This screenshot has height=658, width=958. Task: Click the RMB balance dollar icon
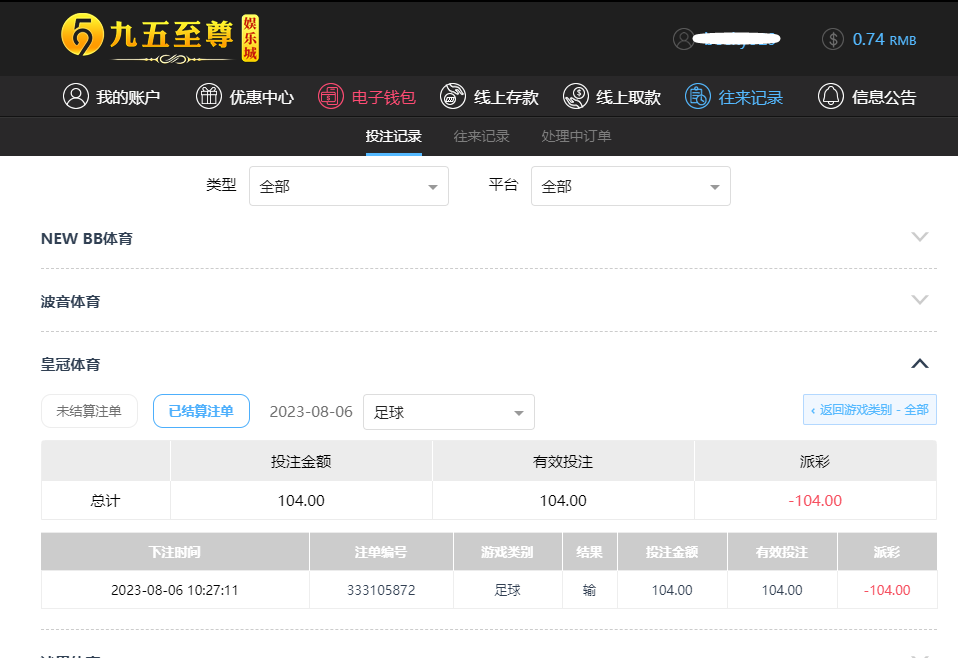point(832,39)
